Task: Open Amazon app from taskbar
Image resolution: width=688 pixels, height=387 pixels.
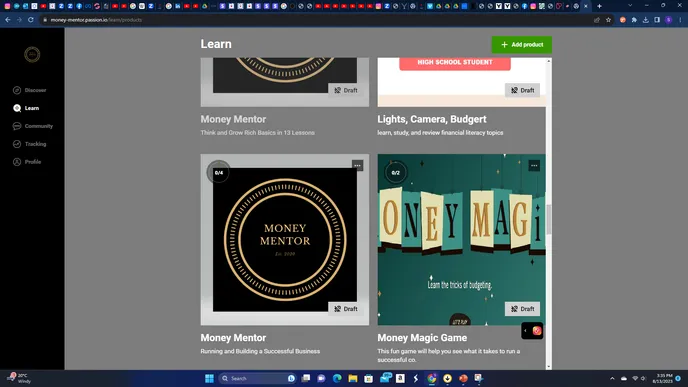Action: pos(400,378)
